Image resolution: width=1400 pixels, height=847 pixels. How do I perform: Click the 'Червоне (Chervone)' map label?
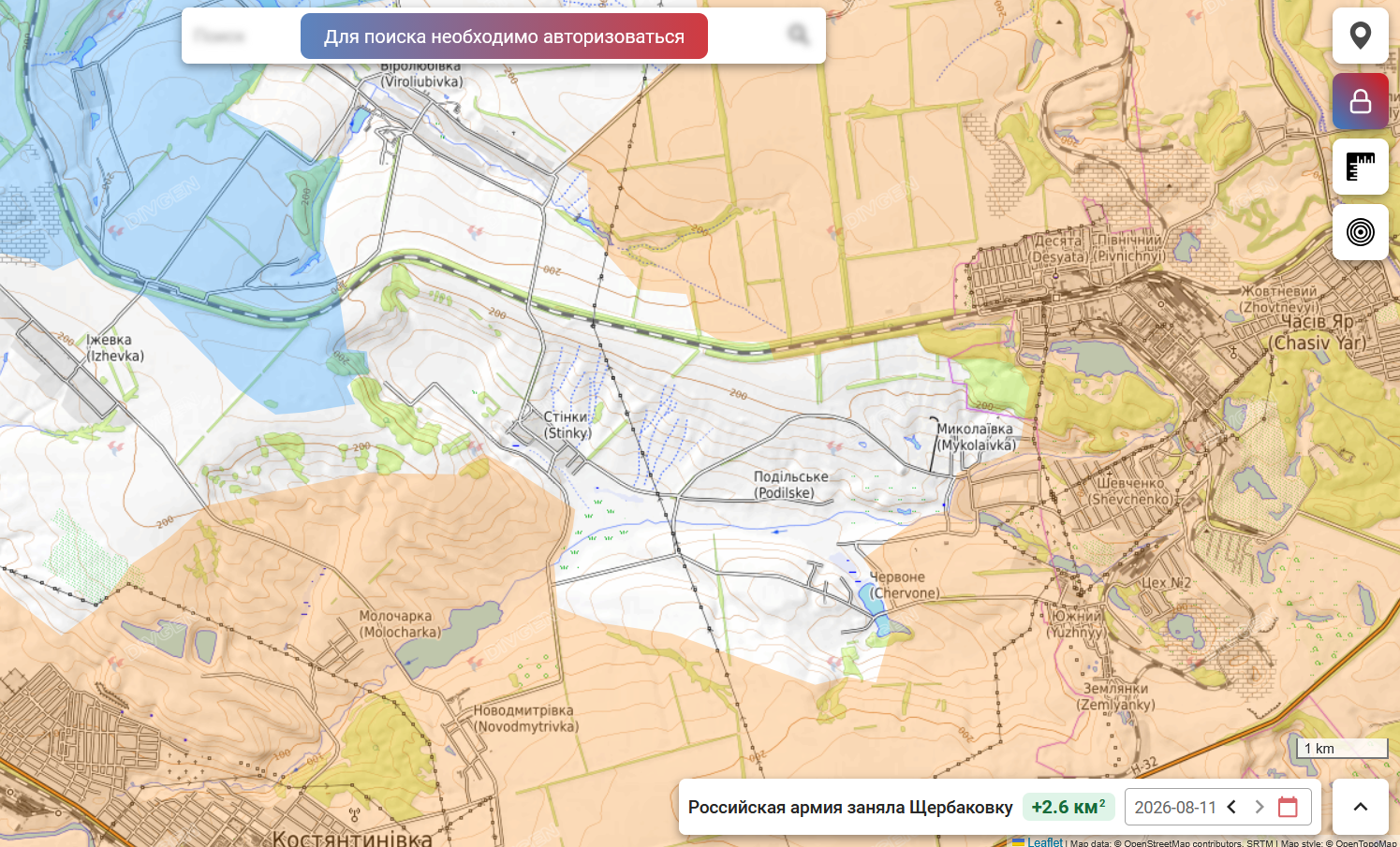pos(904,585)
